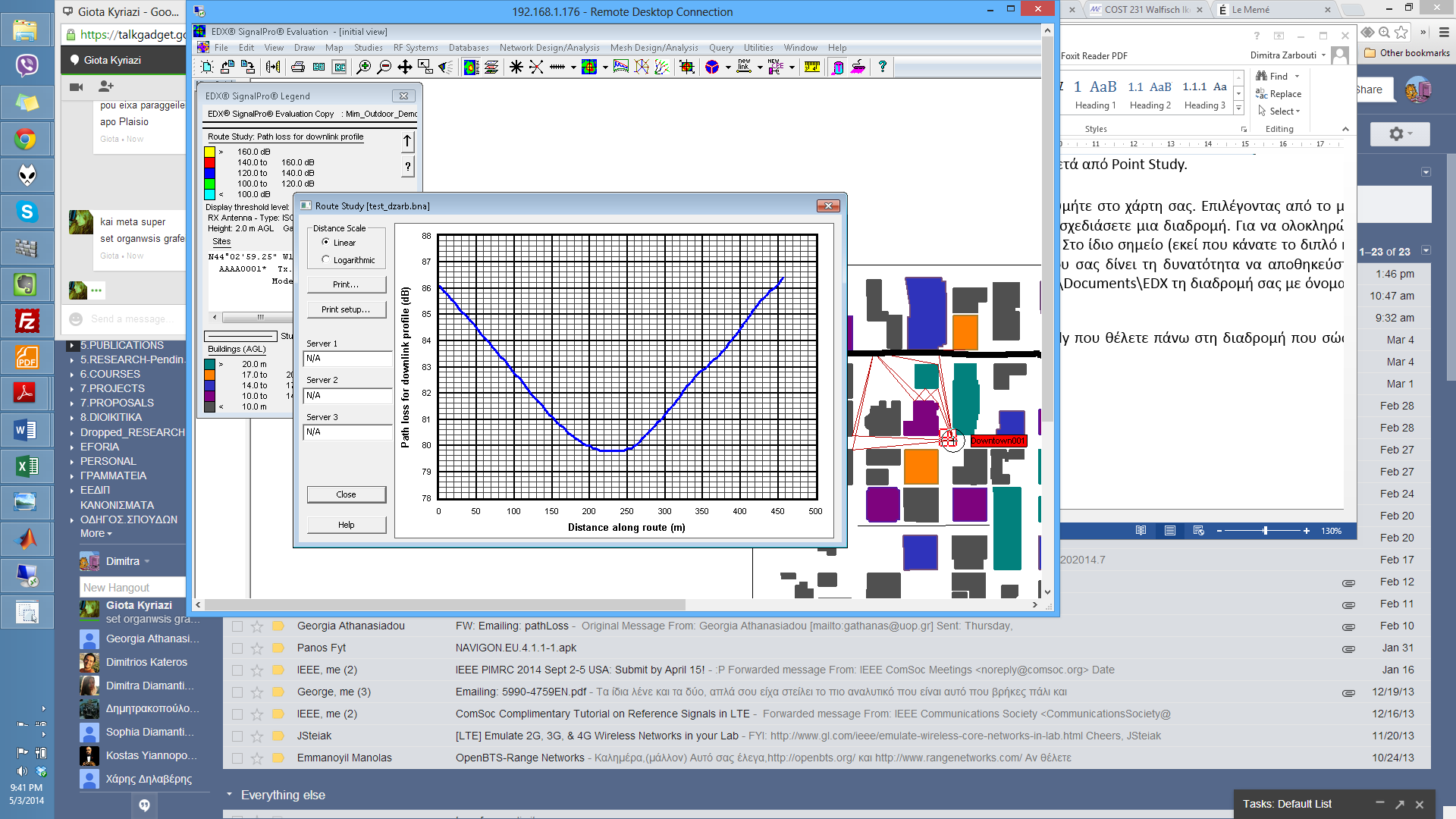Open MATLAB from the taskbar
The image size is (1456, 819).
[27, 539]
